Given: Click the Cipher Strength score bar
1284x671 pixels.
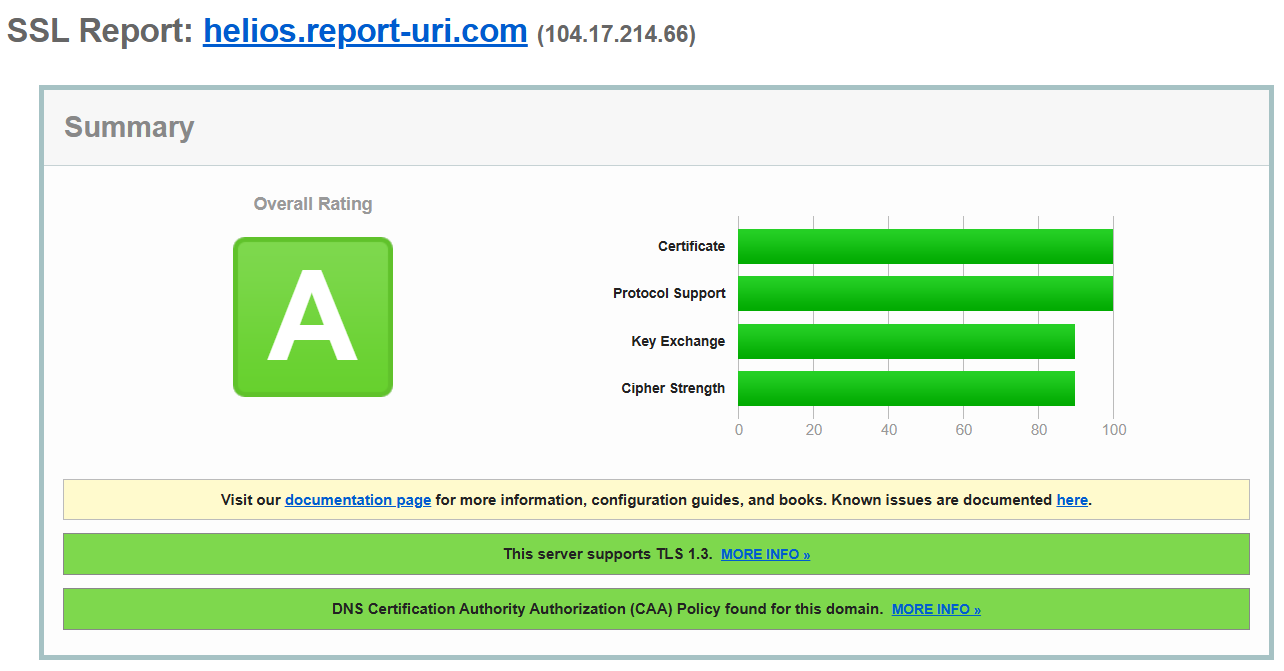Looking at the screenshot, I should tap(906, 388).
